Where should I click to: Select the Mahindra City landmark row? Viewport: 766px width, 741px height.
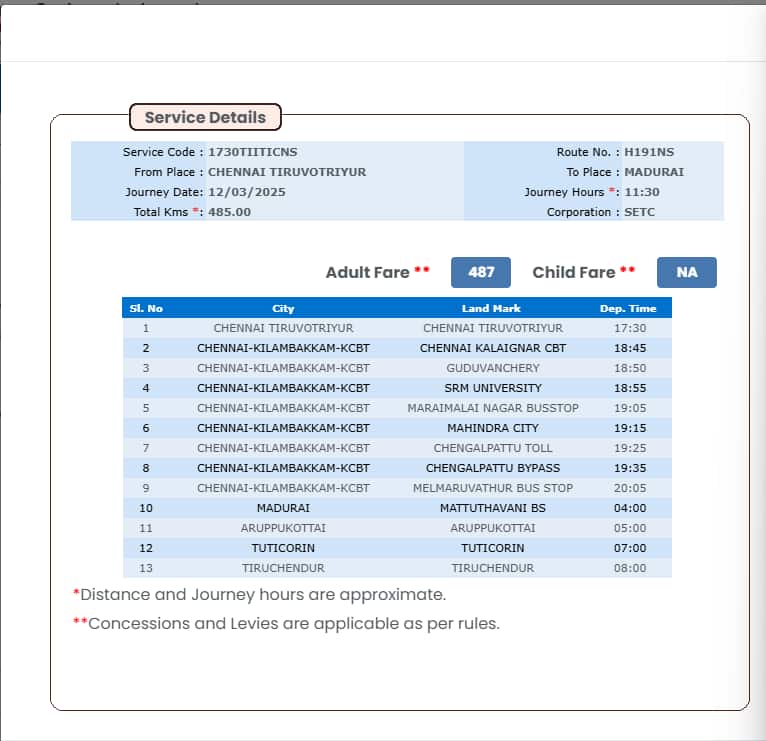(492, 428)
